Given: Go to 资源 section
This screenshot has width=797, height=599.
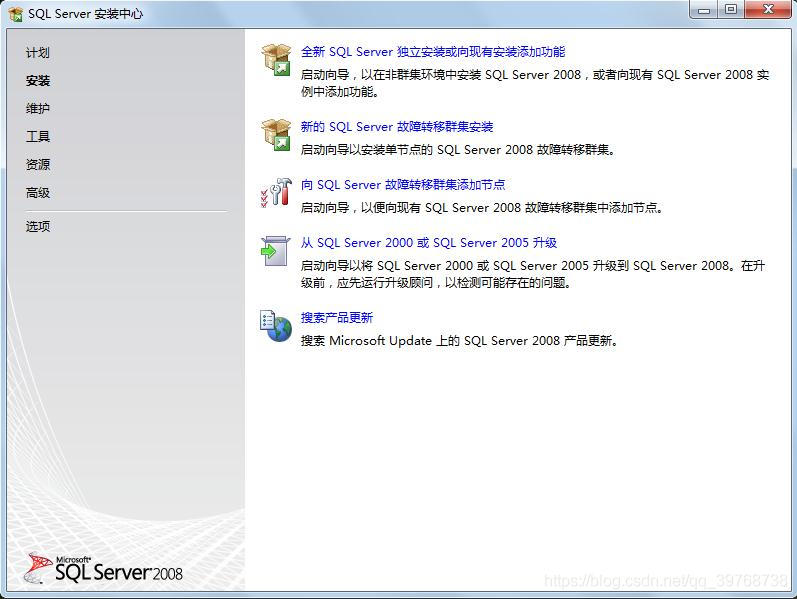Looking at the screenshot, I should [38, 164].
